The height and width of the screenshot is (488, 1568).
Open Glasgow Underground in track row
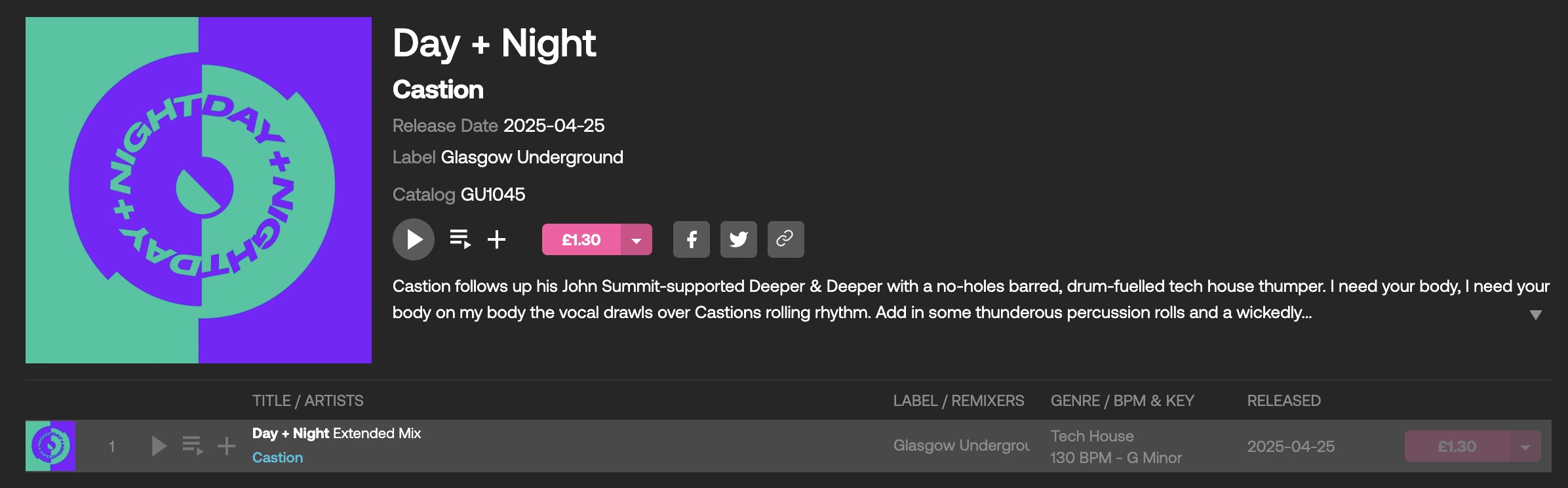tap(962, 446)
